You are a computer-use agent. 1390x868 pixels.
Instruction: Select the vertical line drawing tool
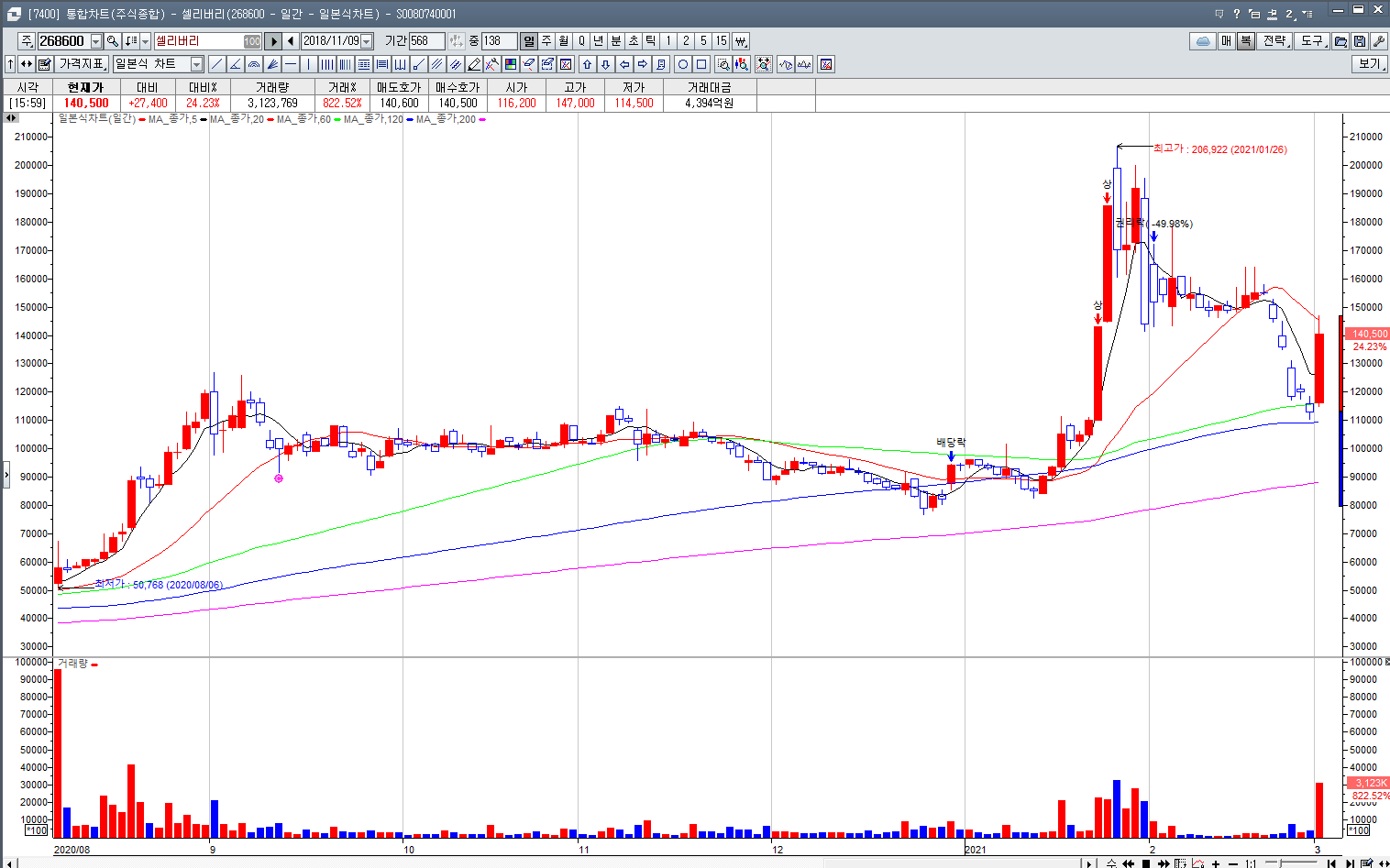tap(309, 64)
